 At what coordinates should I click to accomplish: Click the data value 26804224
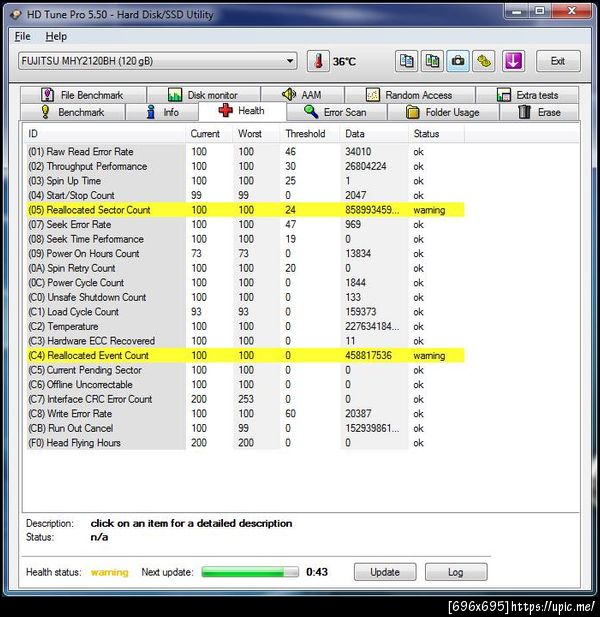coord(366,166)
